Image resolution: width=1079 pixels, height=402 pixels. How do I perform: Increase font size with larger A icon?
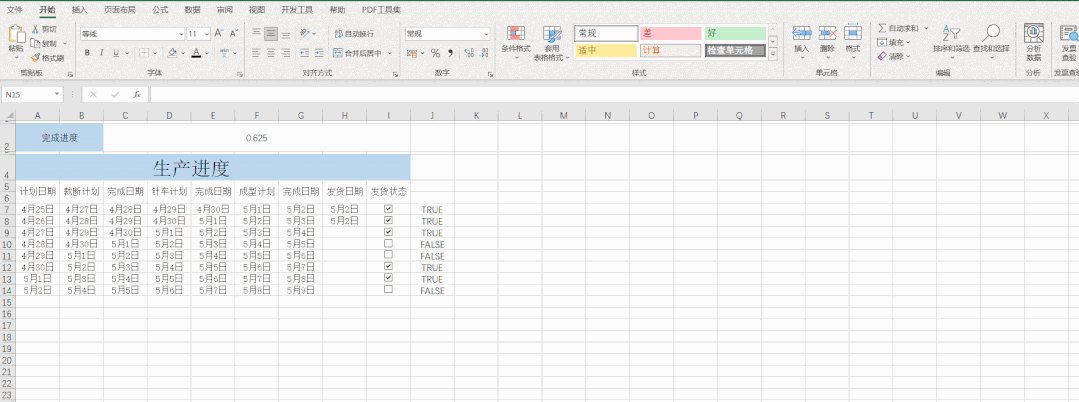click(218, 33)
